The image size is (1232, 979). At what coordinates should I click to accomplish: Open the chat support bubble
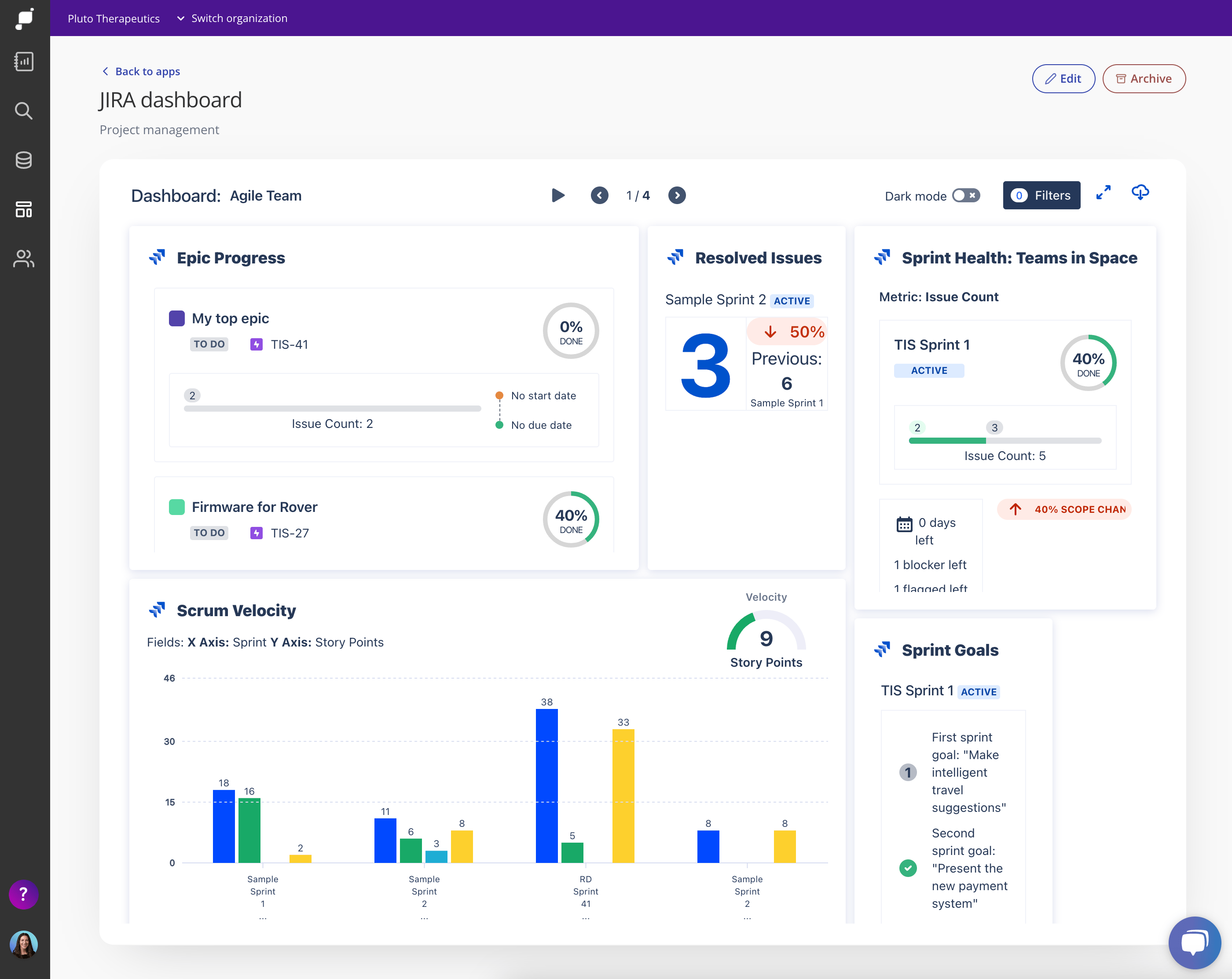tap(1194, 942)
